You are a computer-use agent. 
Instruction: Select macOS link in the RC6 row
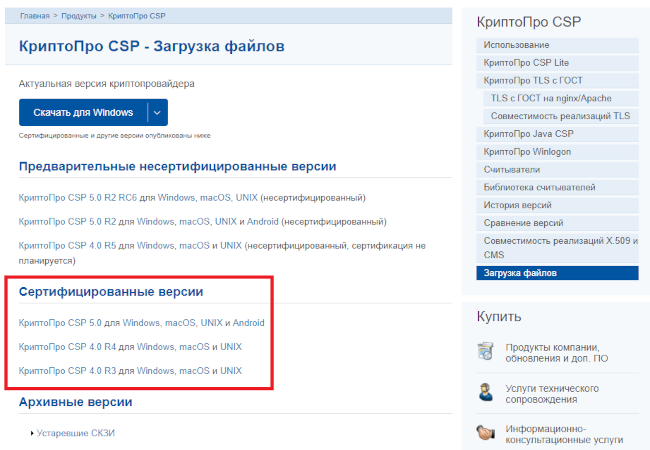(215, 198)
